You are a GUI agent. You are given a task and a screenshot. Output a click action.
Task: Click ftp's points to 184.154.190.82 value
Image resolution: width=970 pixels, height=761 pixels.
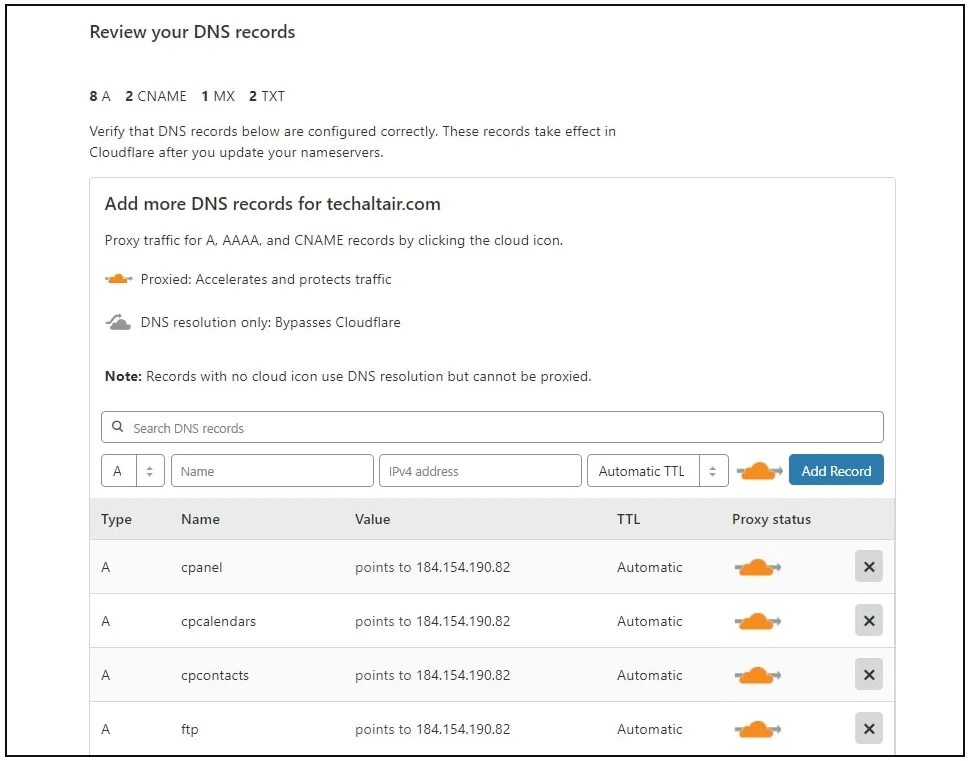[x=432, y=729]
